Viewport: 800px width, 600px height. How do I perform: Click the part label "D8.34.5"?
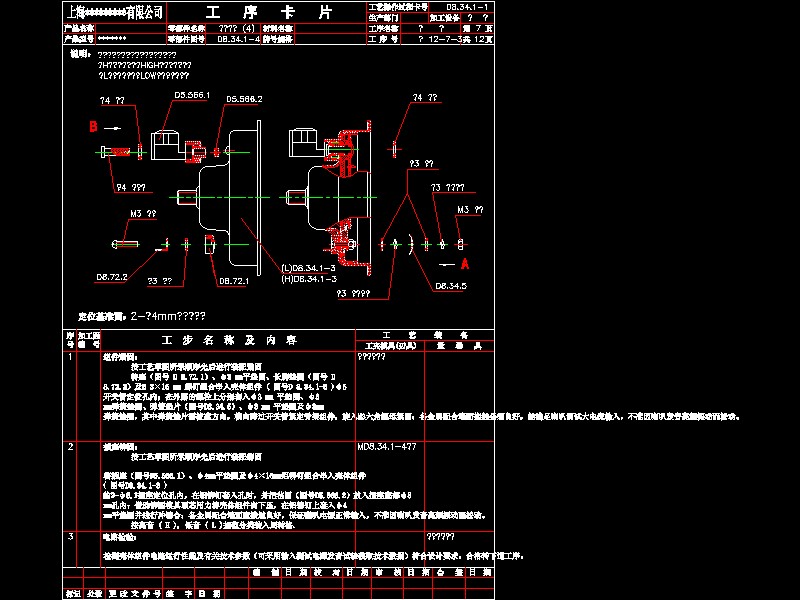coord(451,286)
